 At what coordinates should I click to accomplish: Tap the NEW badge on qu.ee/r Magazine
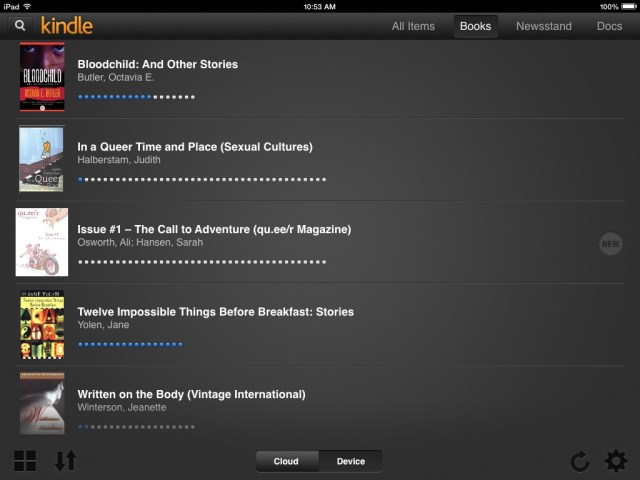[611, 244]
